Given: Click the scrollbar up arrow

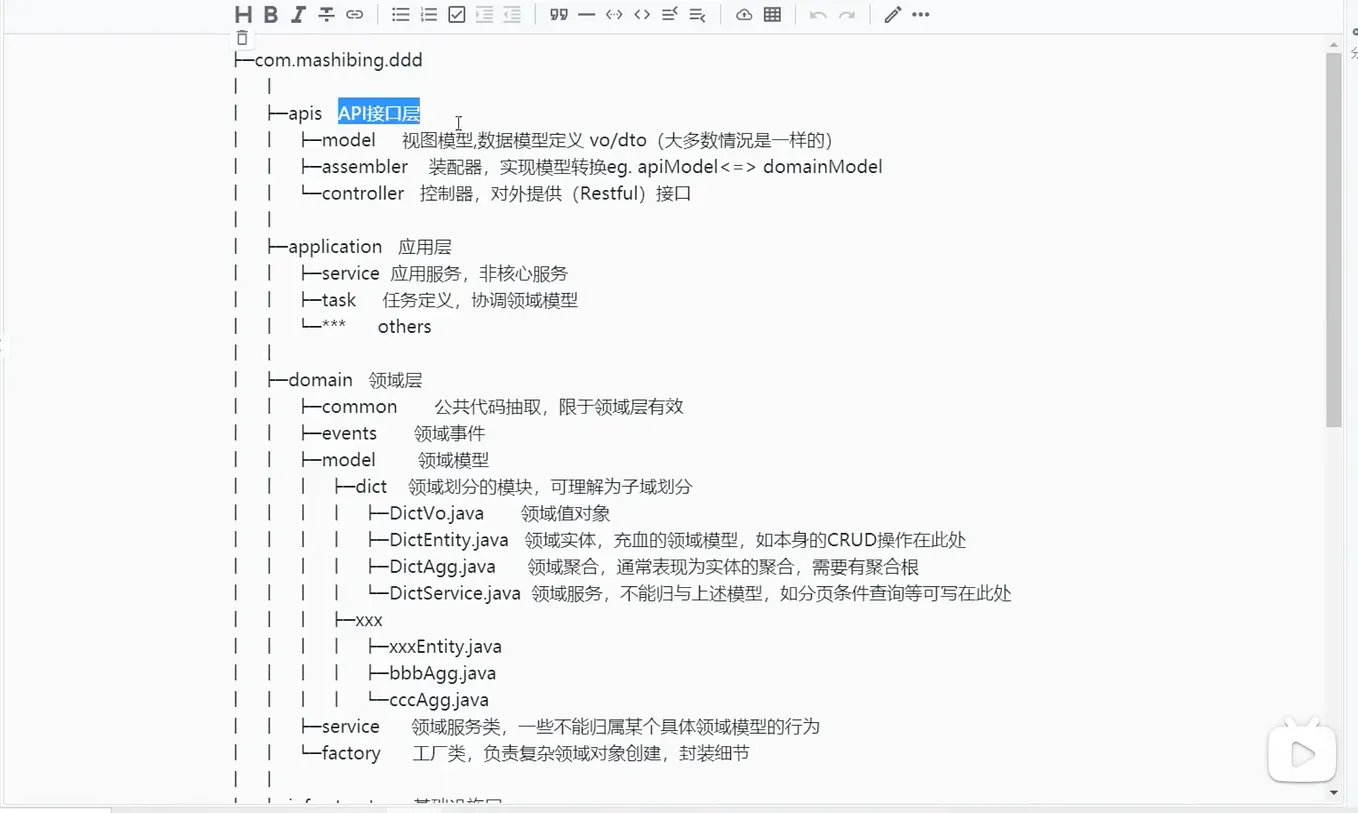Looking at the screenshot, I should 1334,44.
